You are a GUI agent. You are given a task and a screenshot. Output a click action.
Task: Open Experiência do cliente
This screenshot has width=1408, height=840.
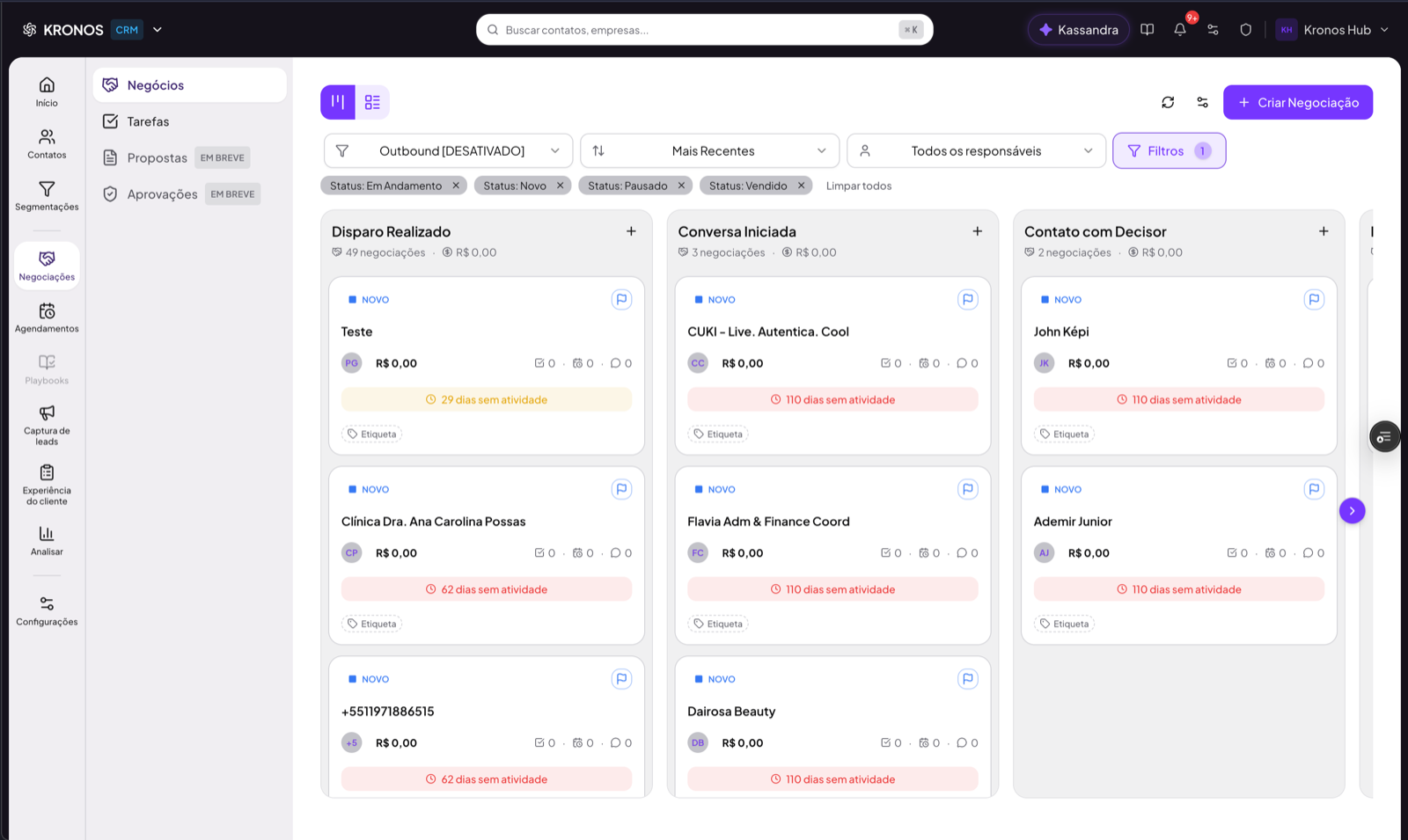[47, 485]
